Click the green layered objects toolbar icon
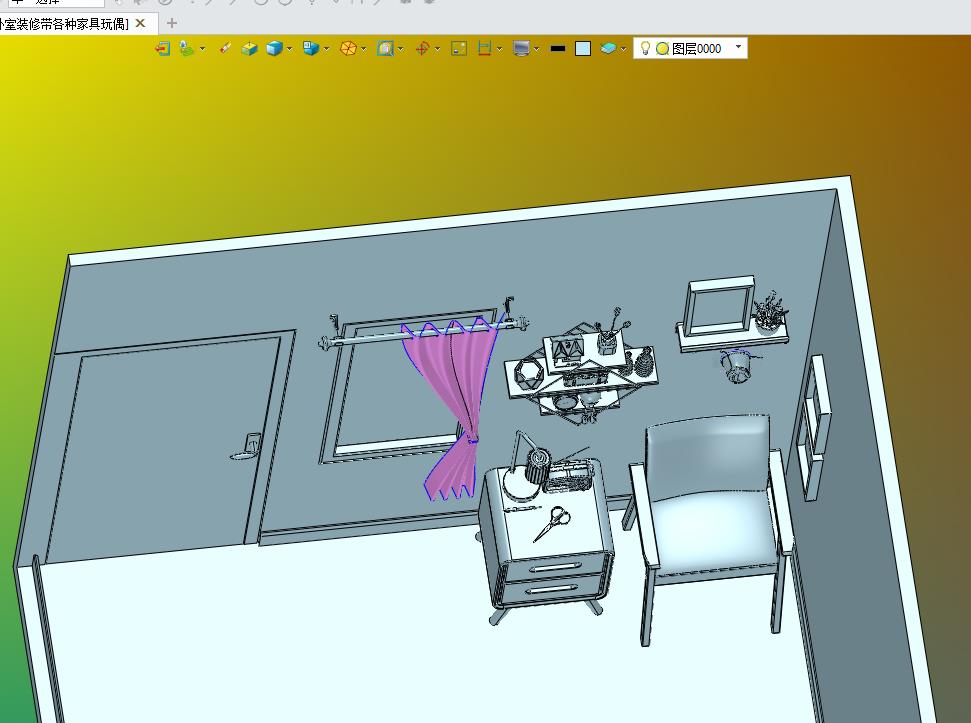971x723 pixels. tap(186, 48)
